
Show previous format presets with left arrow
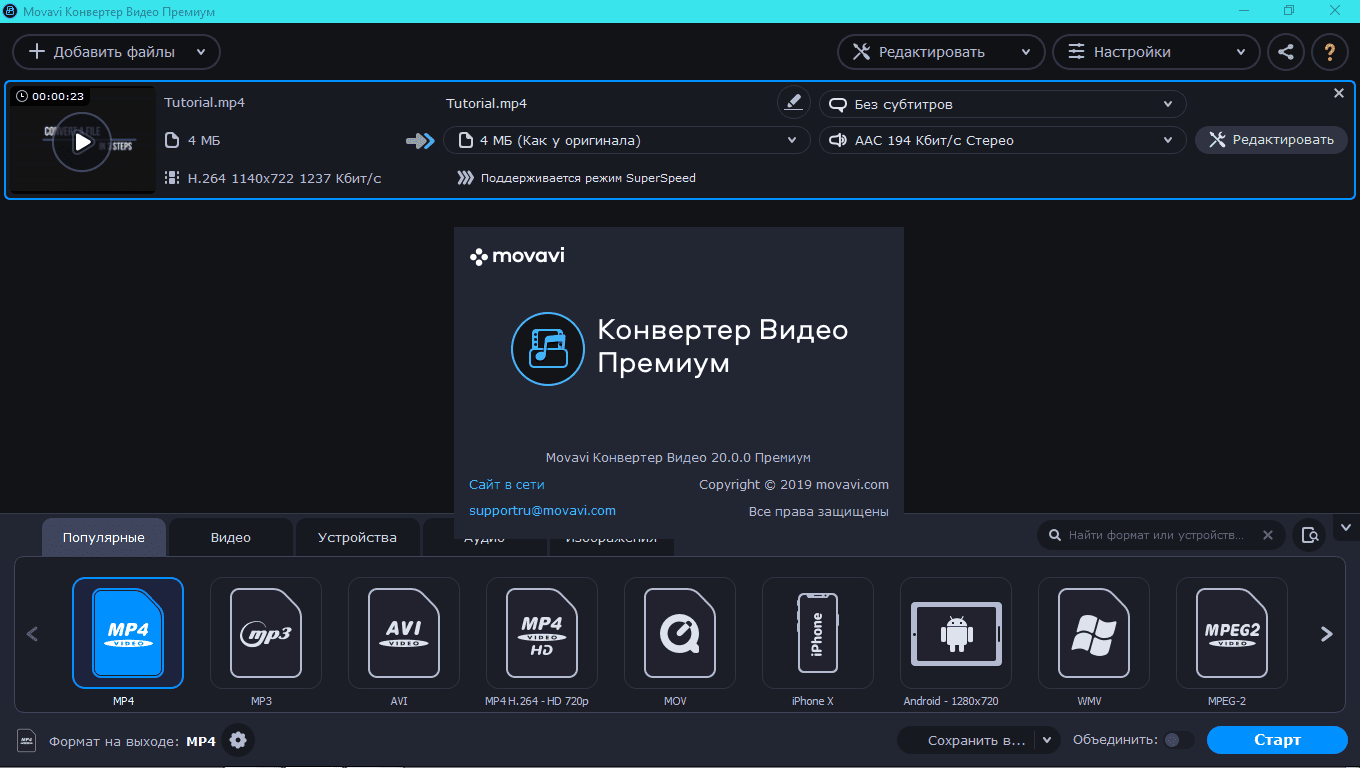[x=32, y=633]
